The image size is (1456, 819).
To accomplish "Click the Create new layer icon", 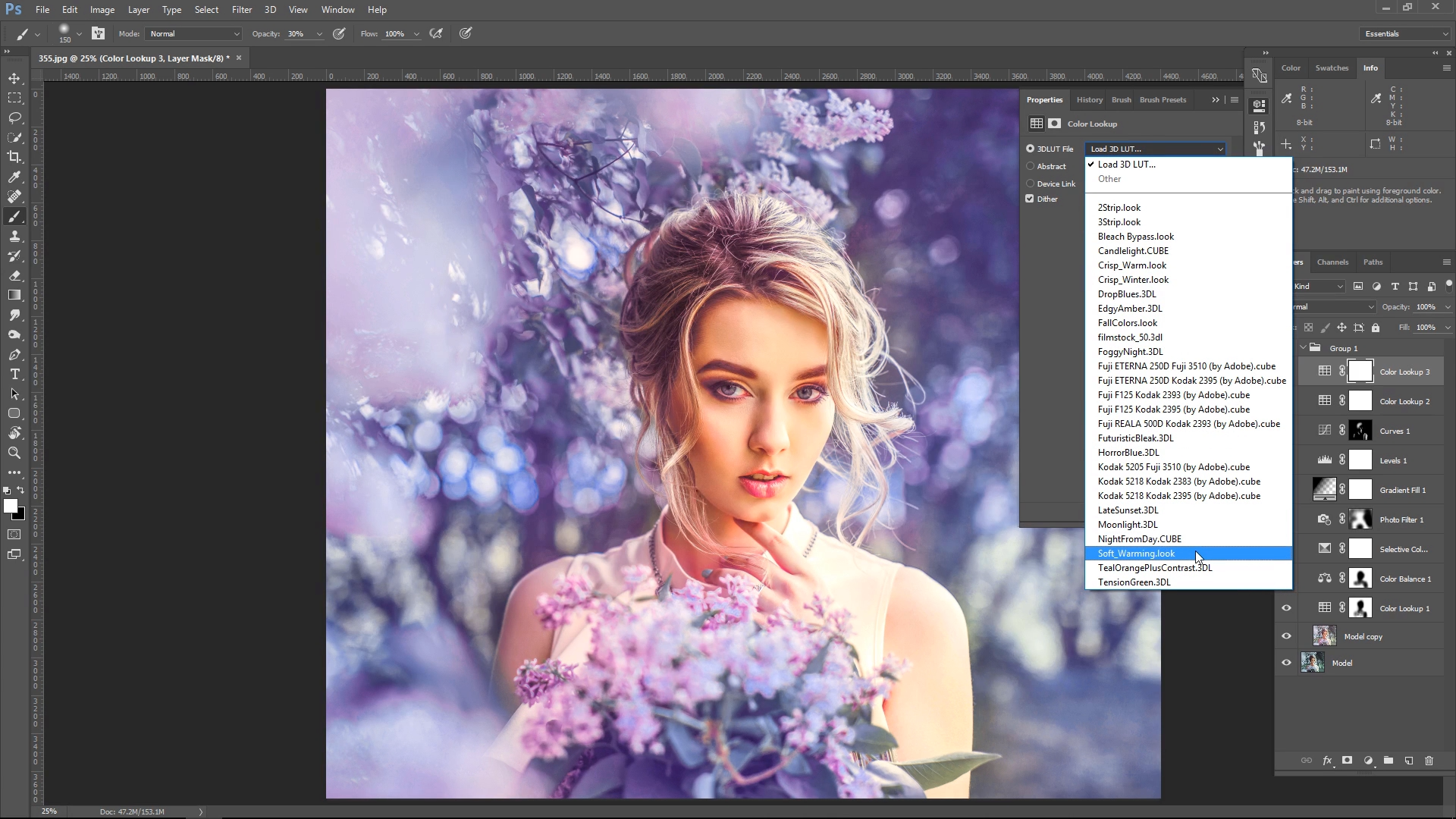I will click(x=1409, y=761).
